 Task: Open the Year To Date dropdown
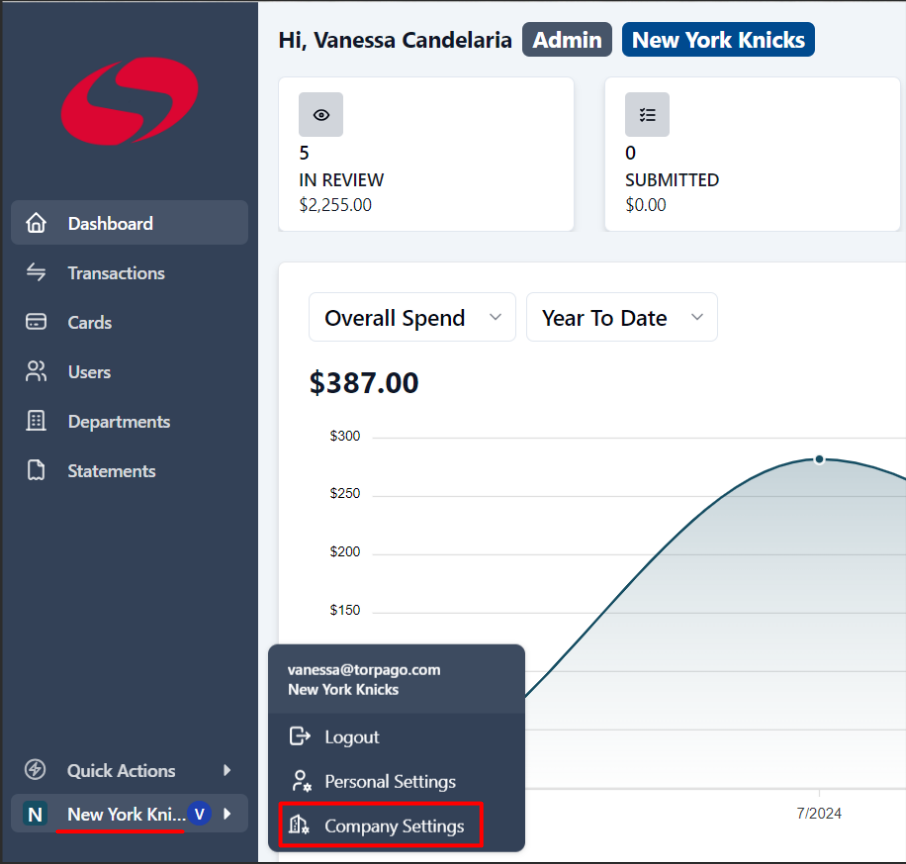point(622,317)
